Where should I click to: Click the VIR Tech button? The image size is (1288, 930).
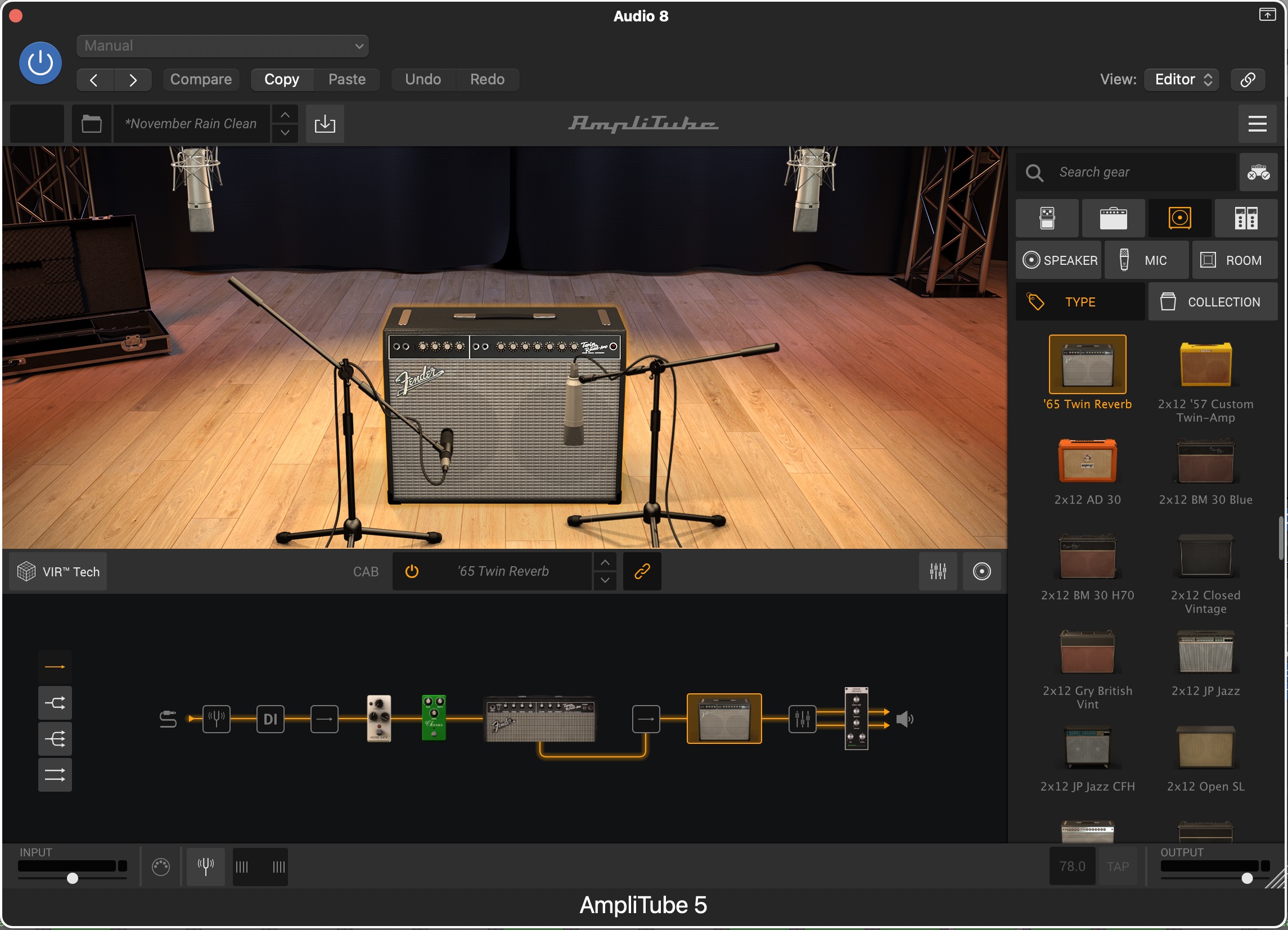[x=58, y=572]
